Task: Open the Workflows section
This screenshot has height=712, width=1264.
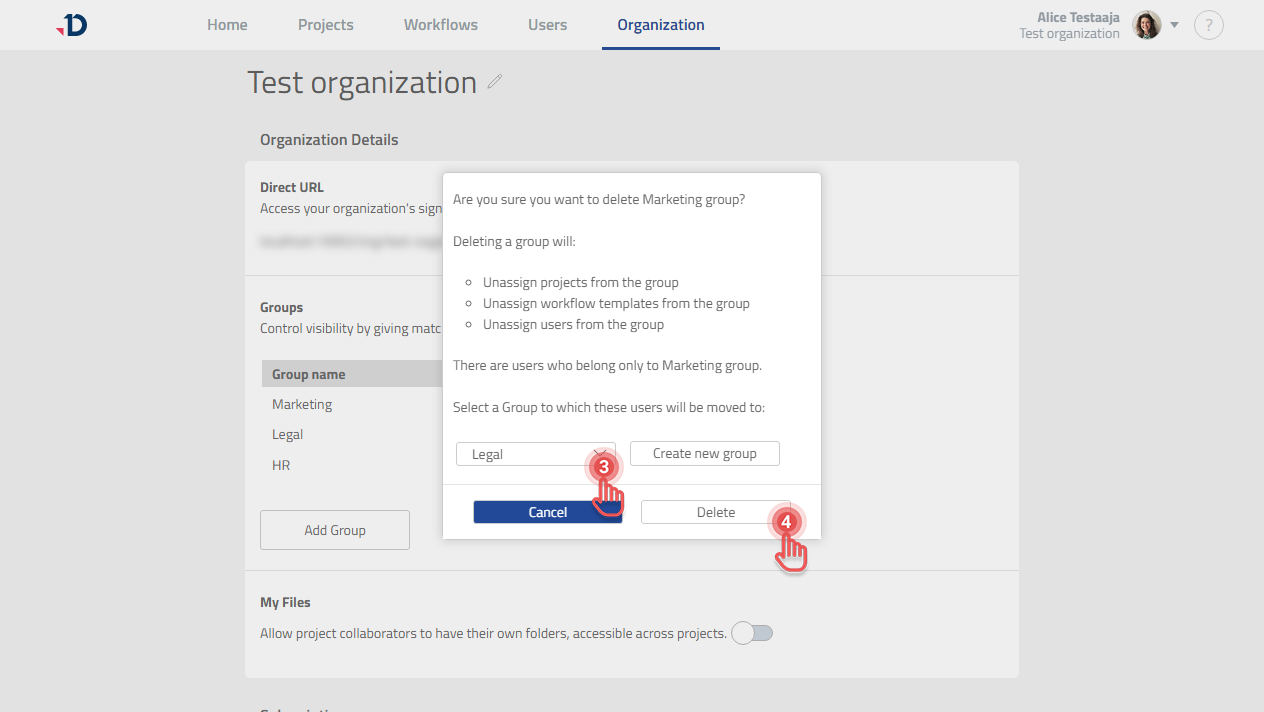Action: point(440,24)
